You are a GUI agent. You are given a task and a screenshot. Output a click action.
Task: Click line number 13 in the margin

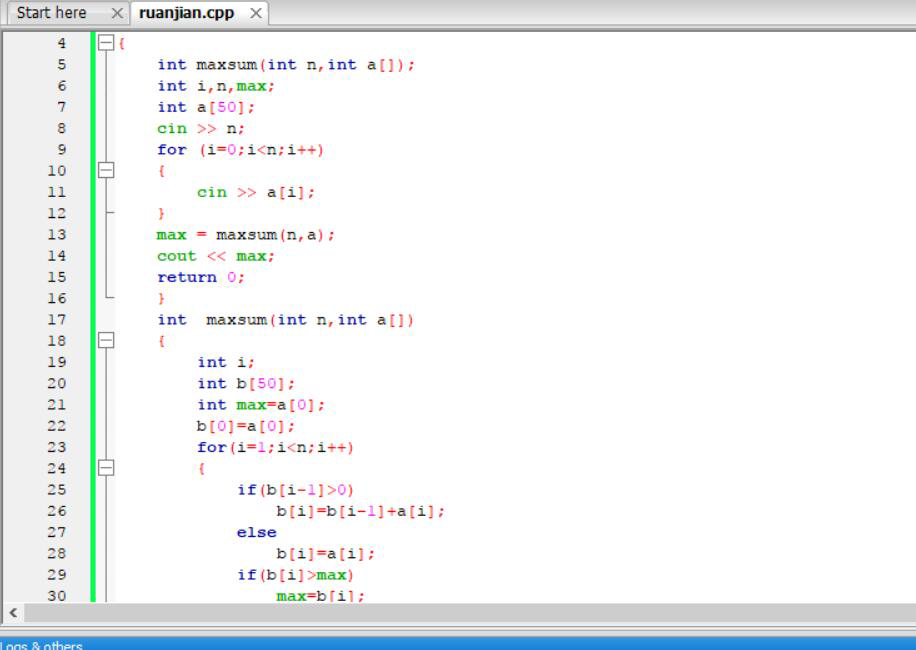(56, 235)
